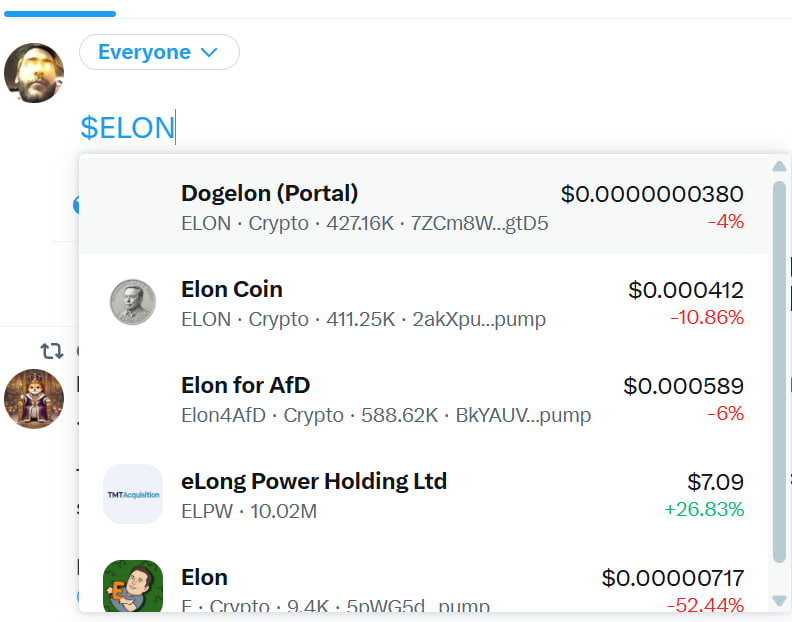Open the Everyone audience dropdown

point(159,52)
